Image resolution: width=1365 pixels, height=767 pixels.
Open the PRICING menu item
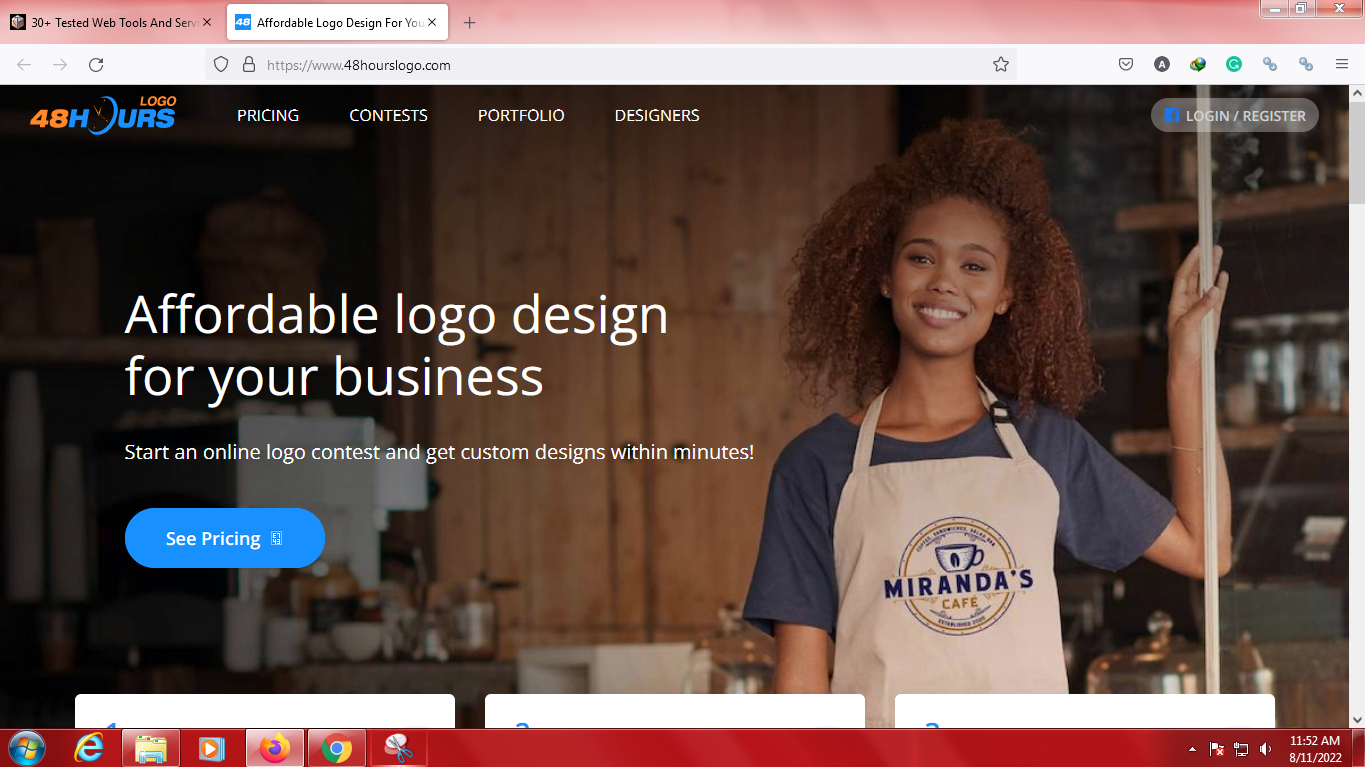tap(268, 115)
